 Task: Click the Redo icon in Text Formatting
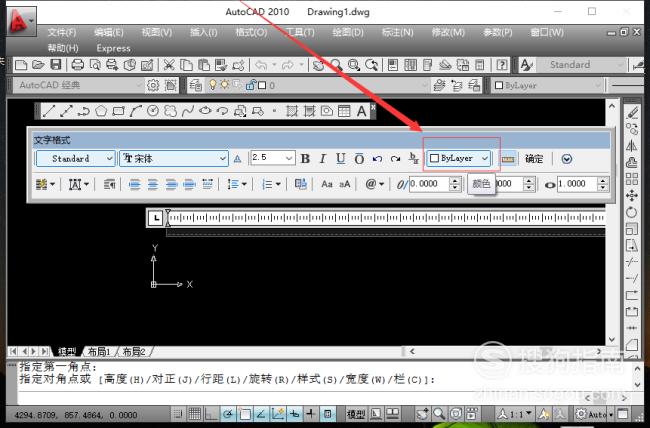click(395, 159)
